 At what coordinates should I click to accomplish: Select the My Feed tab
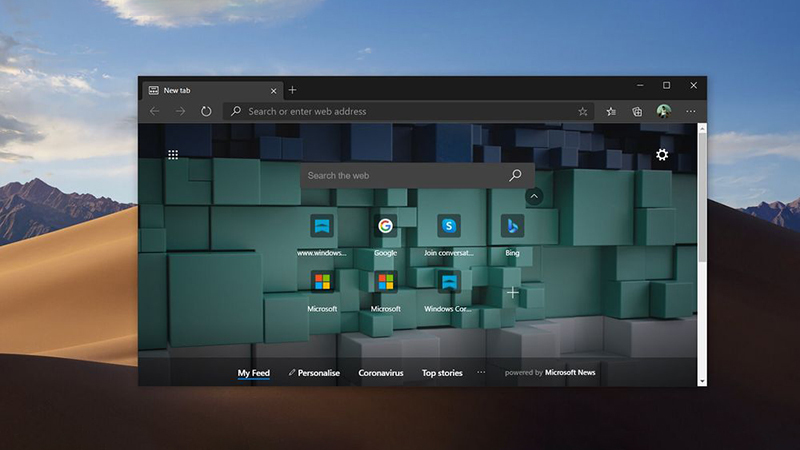pyautogui.click(x=254, y=373)
